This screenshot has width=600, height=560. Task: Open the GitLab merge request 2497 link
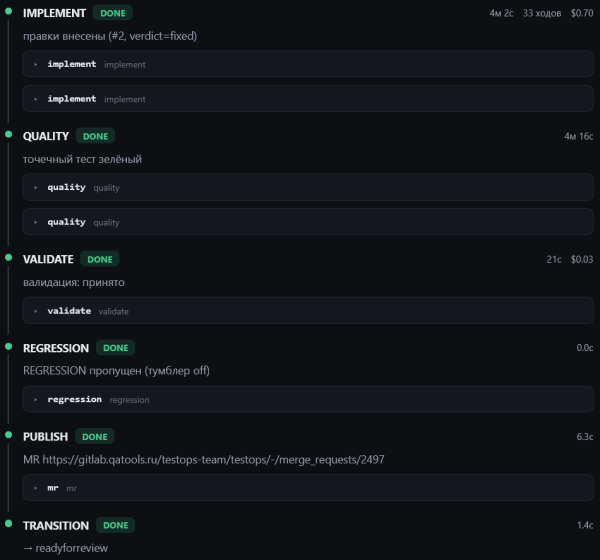click(213, 459)
